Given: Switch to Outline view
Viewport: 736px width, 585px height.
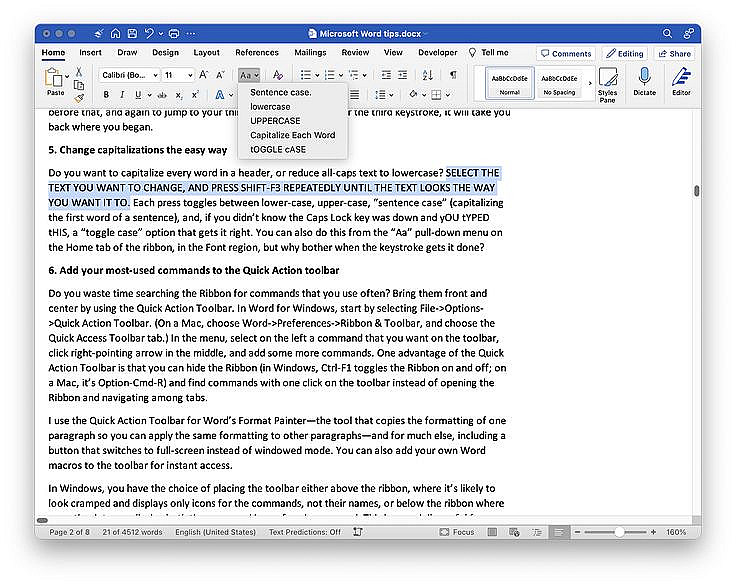Looking at the screenshot, I should [537, 532].
